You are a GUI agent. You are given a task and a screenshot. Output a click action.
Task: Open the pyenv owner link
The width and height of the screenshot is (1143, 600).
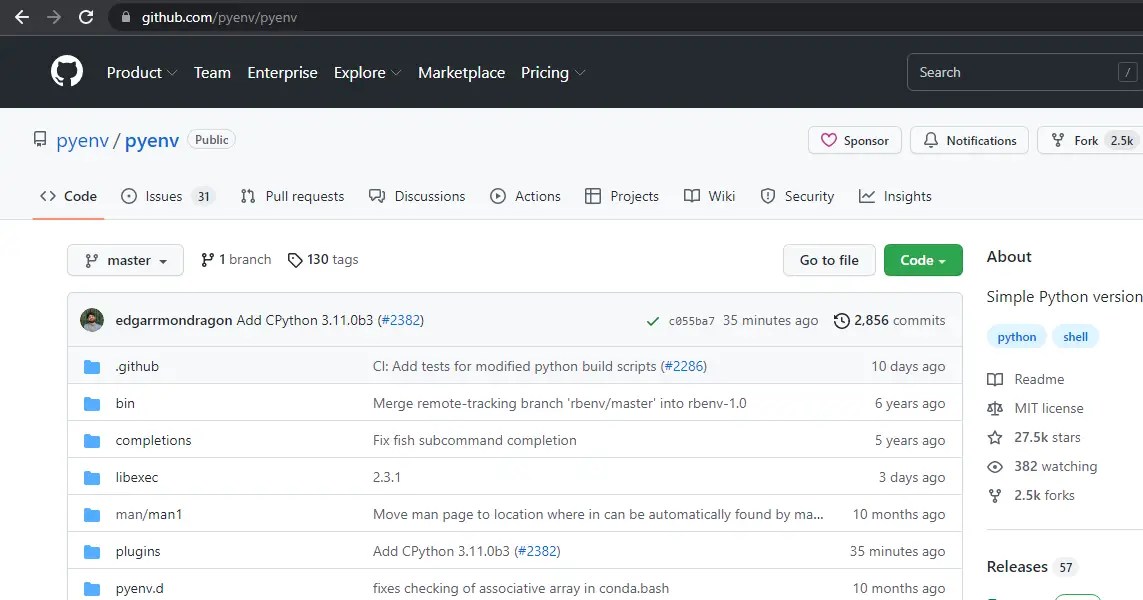[x=82, y=141]
